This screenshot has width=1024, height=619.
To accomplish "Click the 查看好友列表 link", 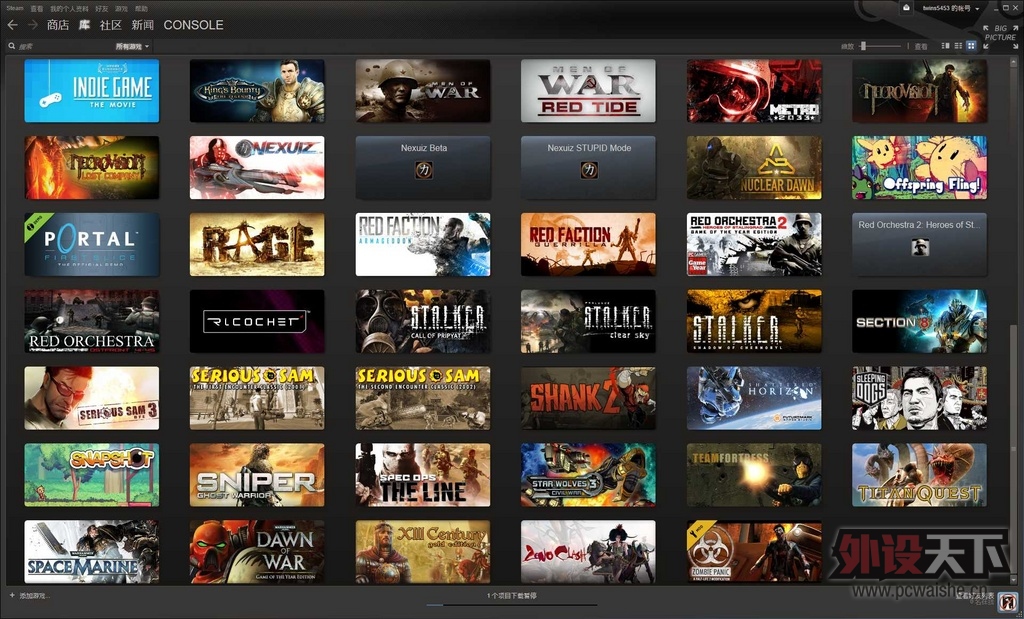I will 975,595.
